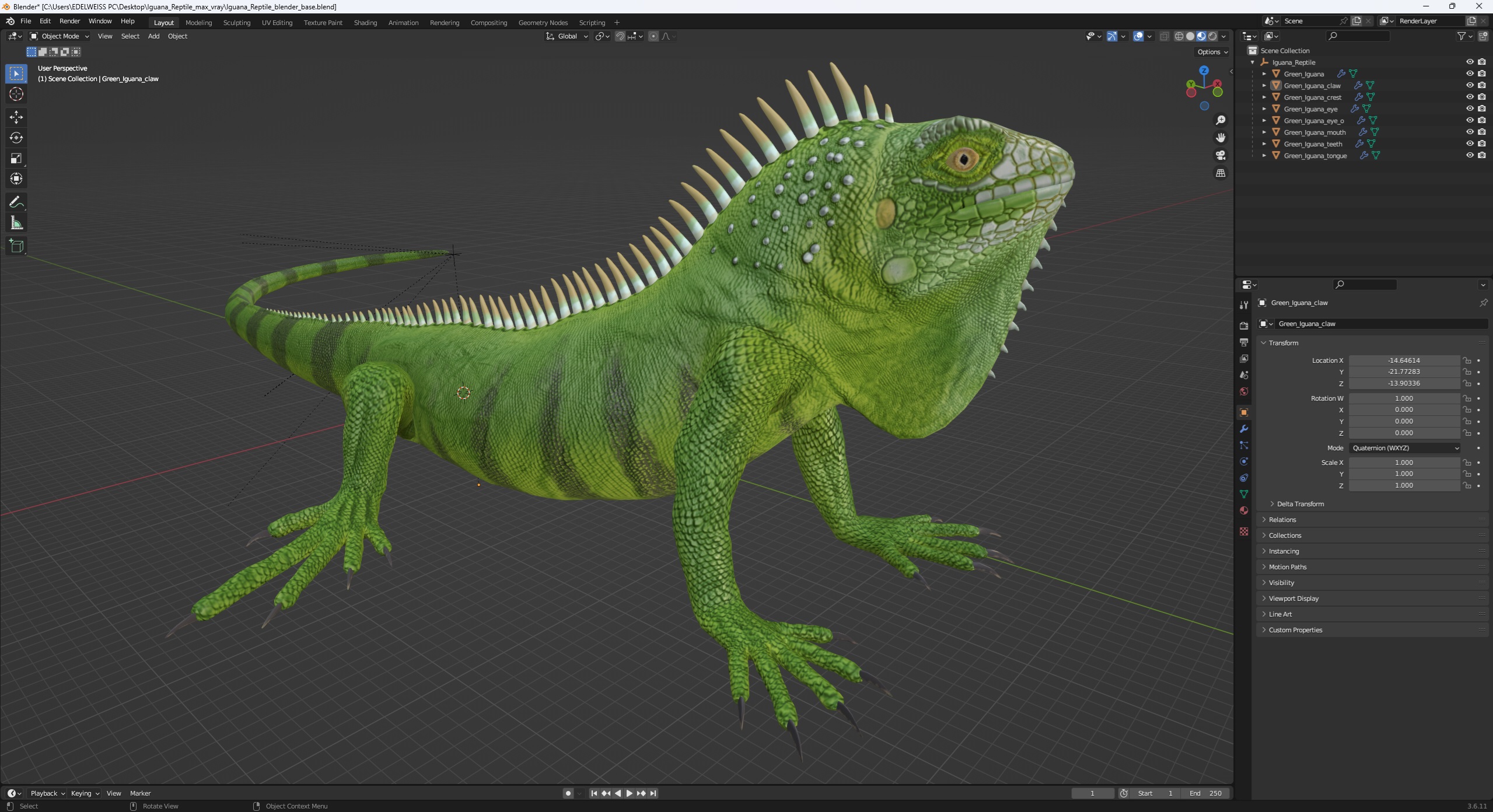Image resolution: width=1493 pixels, height=812 pixels.
Task: Hide Green_Iguana_crest with its eye icon
Action: point(1470,97)
